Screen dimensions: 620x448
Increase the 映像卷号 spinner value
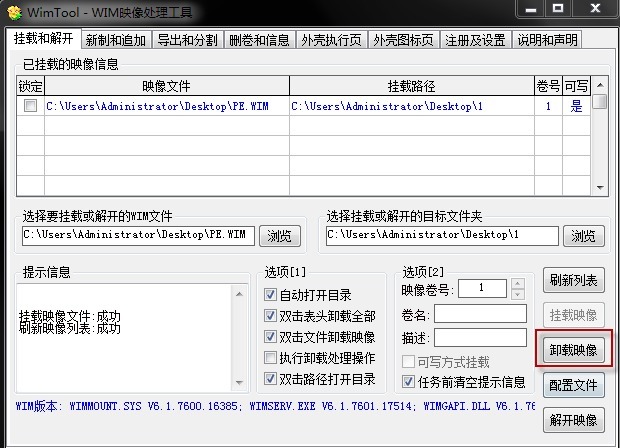pyautogui.click(x=518, y=284)
